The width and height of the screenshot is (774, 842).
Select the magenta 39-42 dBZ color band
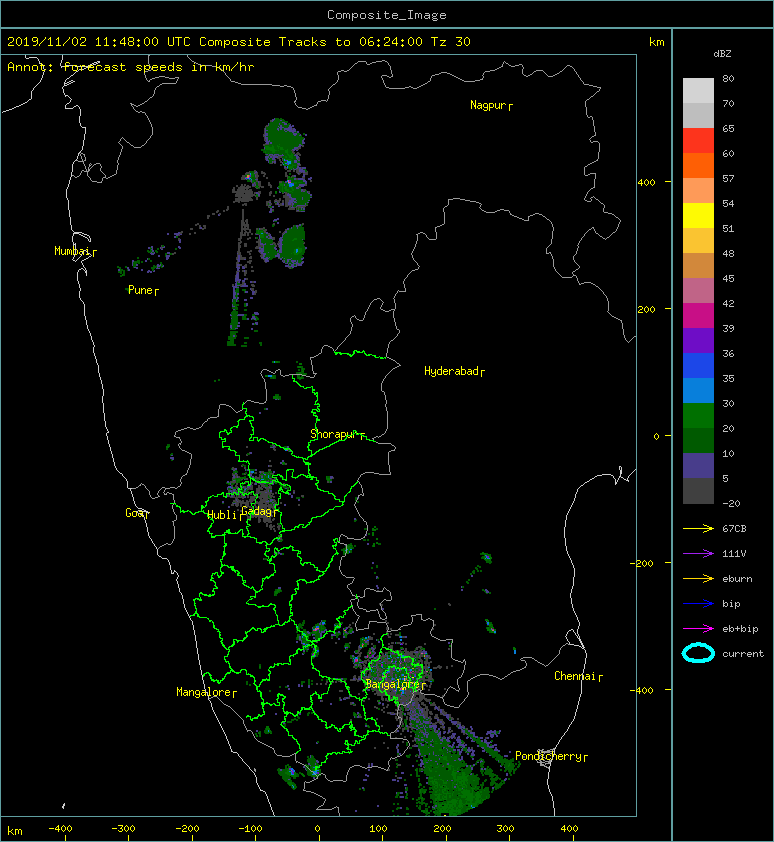(698, 316)
